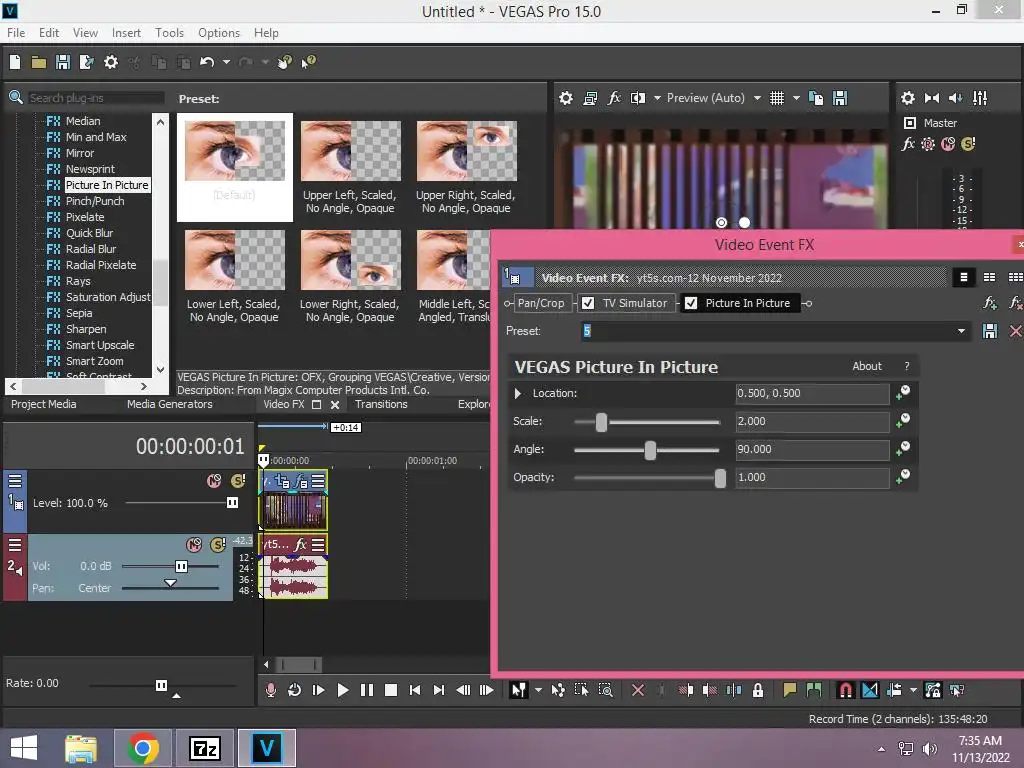Select the Radial Blur plug-in
The width and height of the screenshot is (1024, 768).
click(91, 249)
